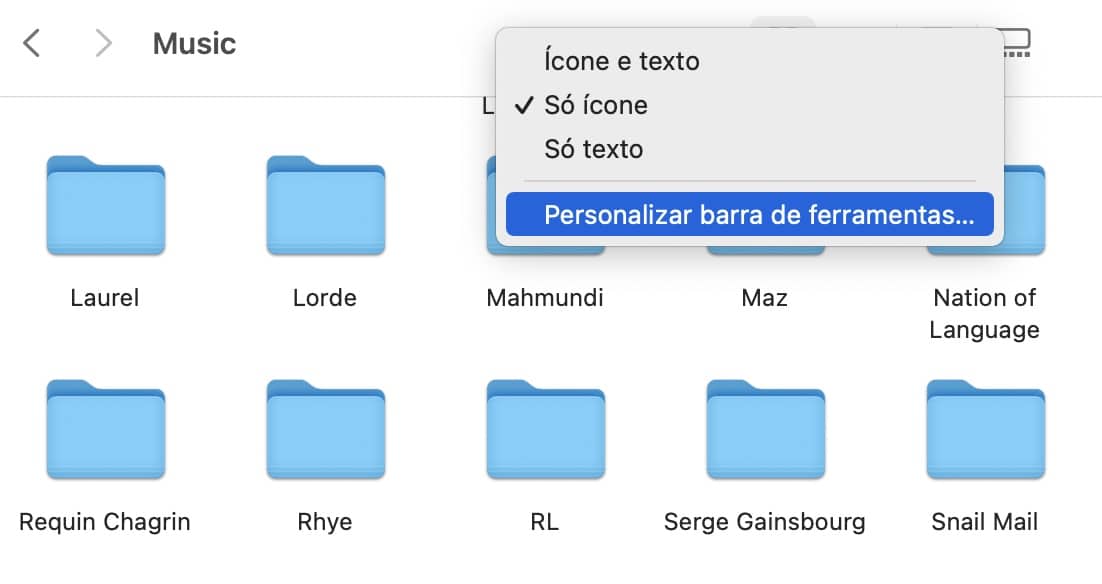
Task: Click the "Laurel" name label text
Action: pos(105,298)
